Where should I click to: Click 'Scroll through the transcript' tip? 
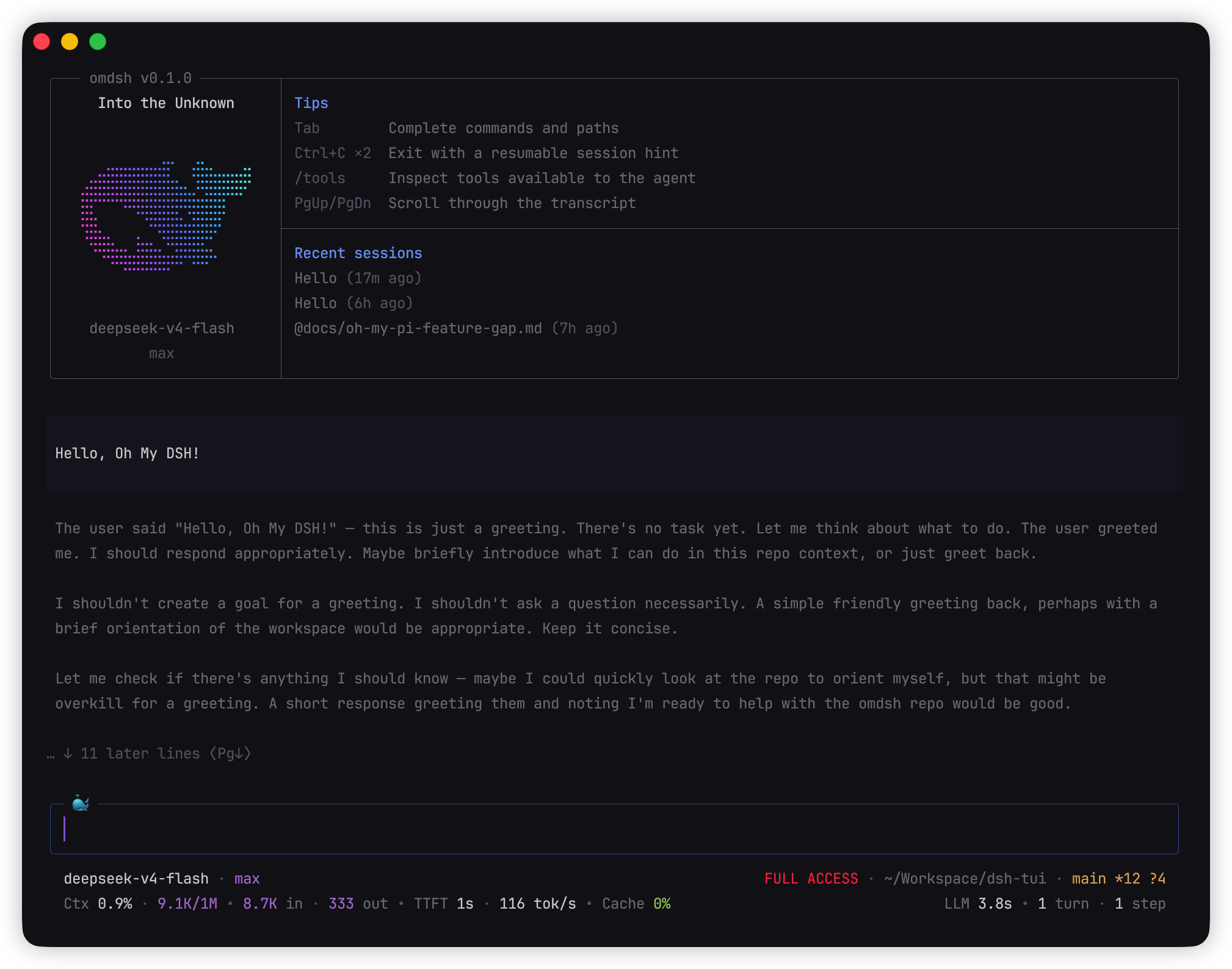point(512,203)
